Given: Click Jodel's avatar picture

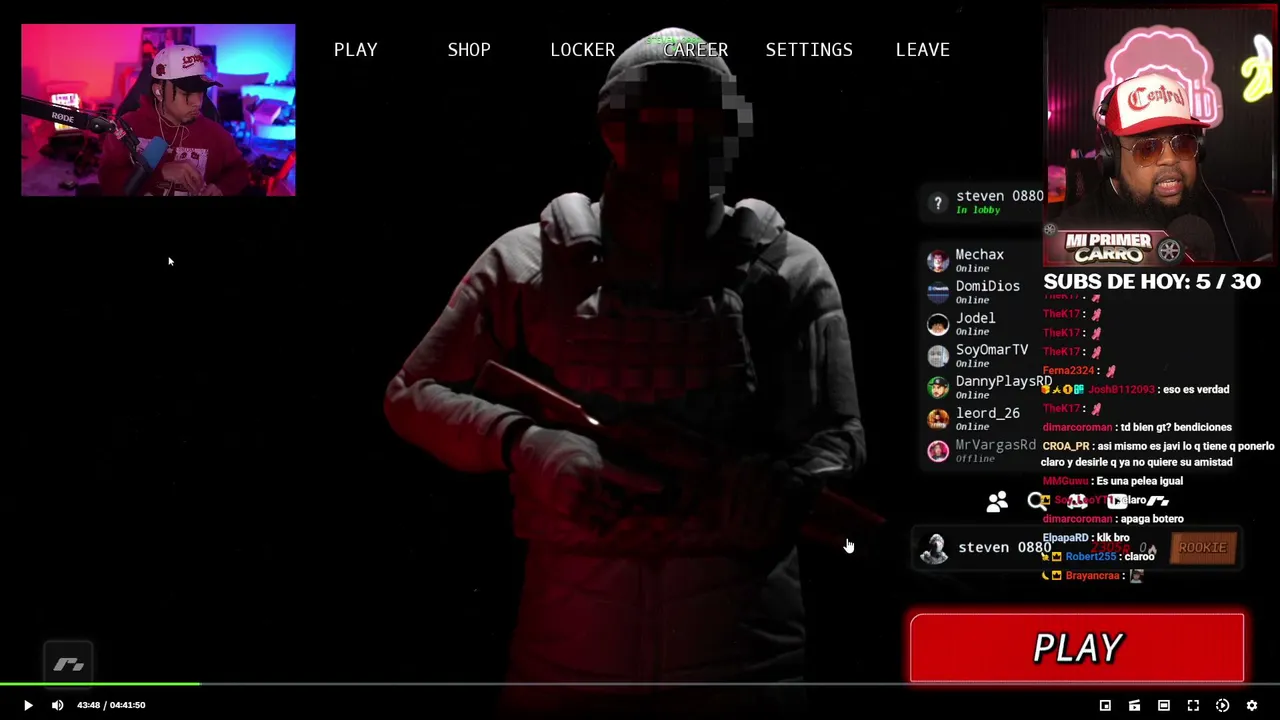Looking at the screenshot, I should [938, 324].
